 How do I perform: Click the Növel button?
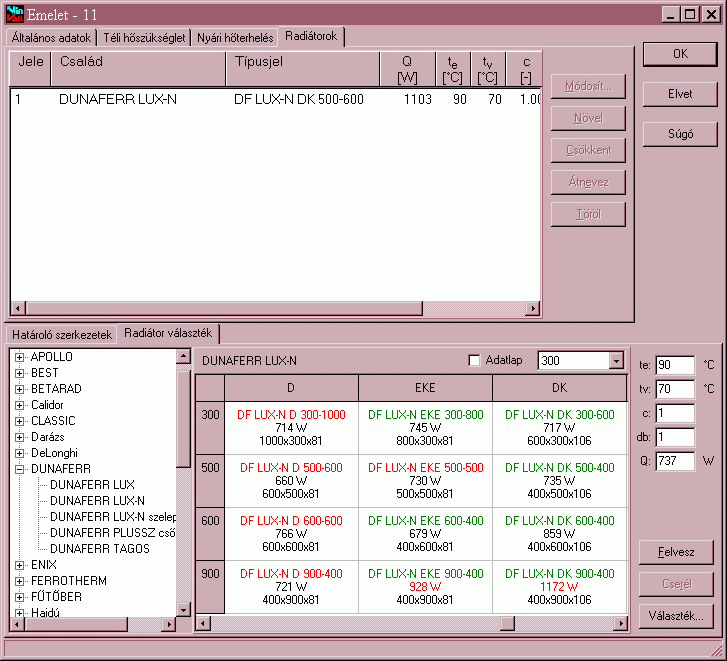[588, 118]
